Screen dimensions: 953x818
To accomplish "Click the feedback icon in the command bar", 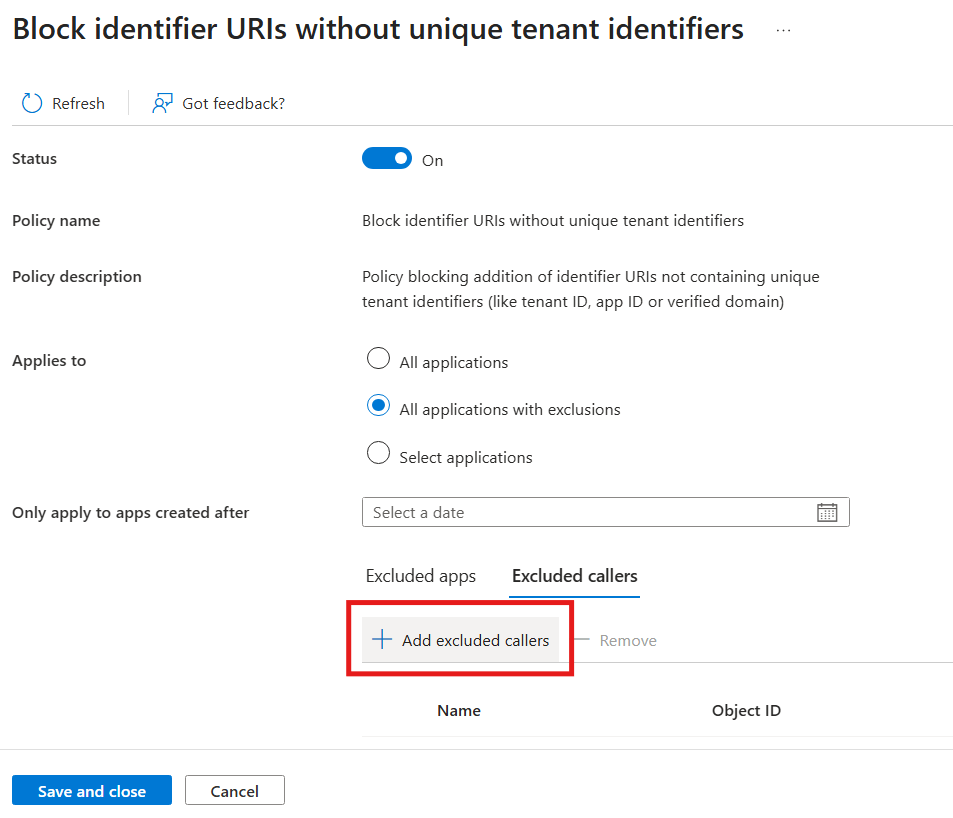I will point(162,103).
